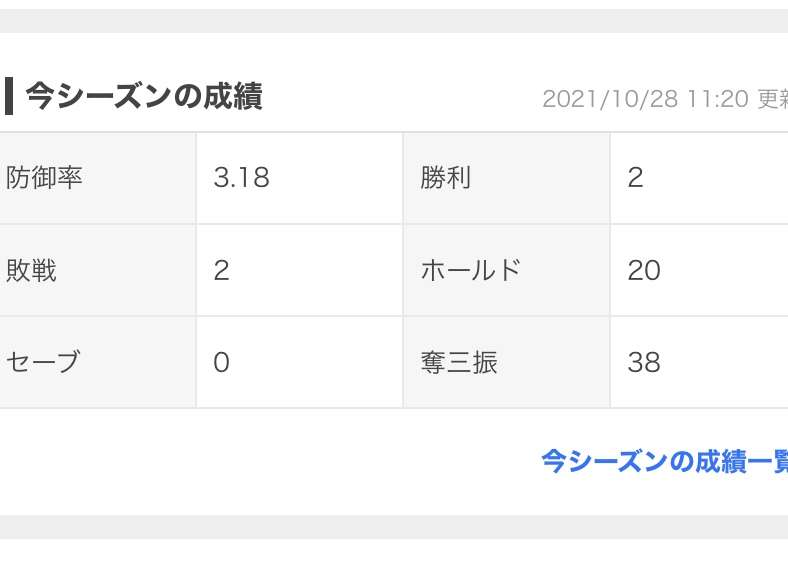
Task: Click the losses value 2 beside 敗戦
Action: coord(222,270)
